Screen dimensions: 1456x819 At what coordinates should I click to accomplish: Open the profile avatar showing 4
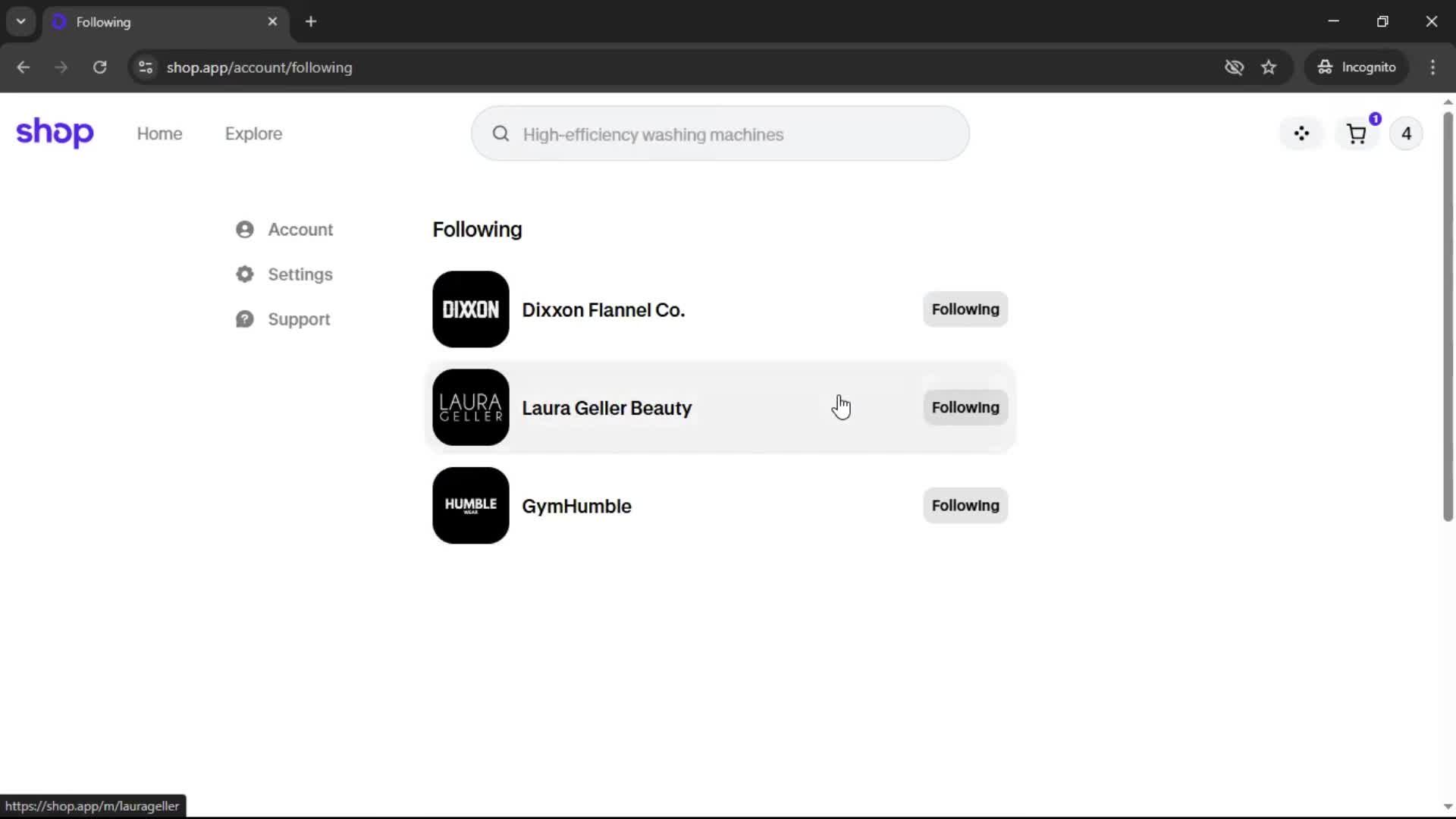click(x=1406, y=134)
